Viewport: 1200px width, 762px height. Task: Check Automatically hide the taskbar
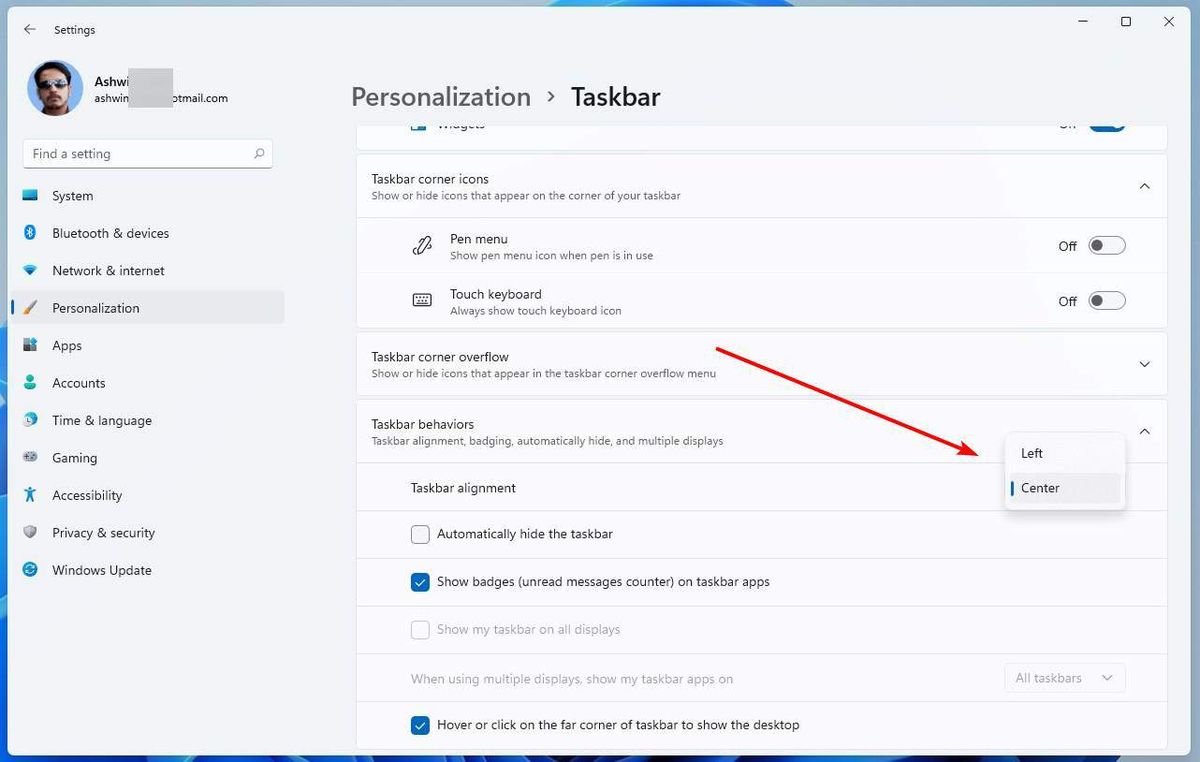(420, 534)
